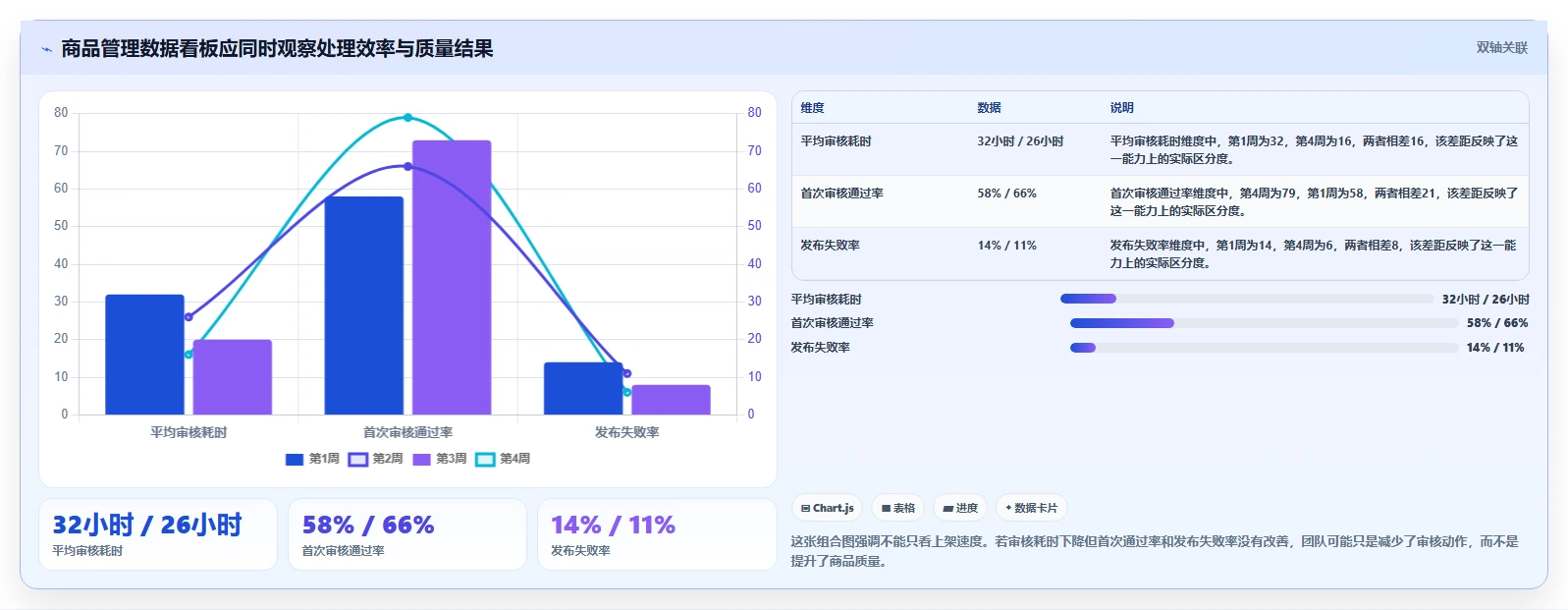Click the 14% / 11% value after the progress bar

coord(1495,348)
